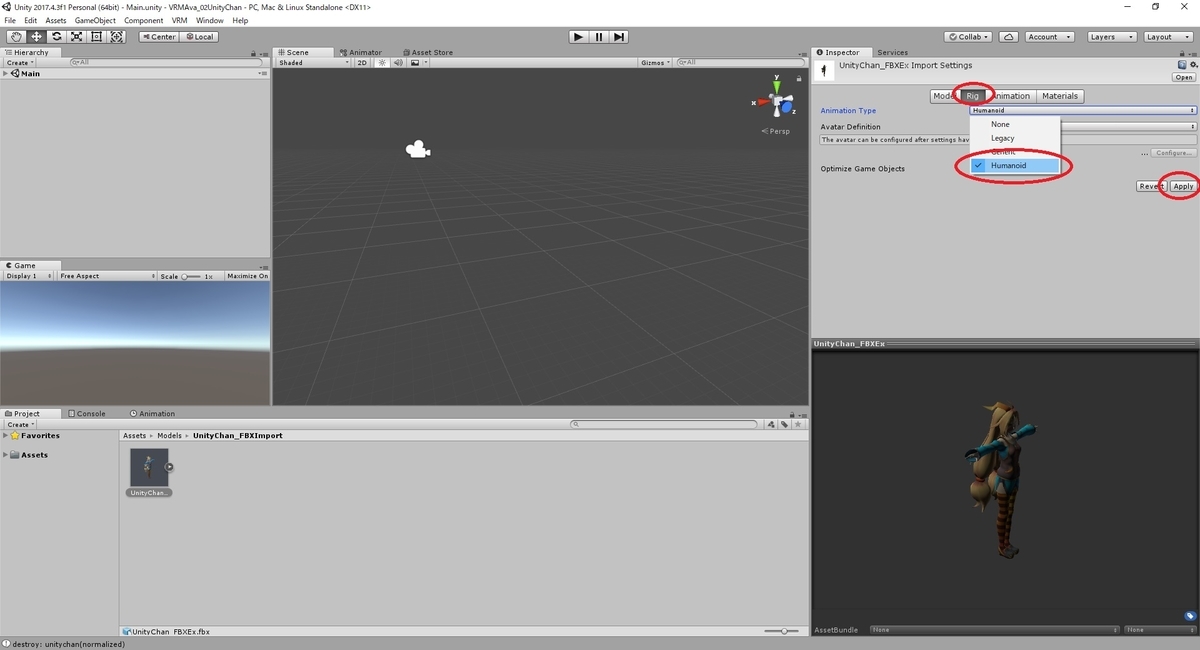Select the Rig tab
1200x650 pixels.
point(973,96)
